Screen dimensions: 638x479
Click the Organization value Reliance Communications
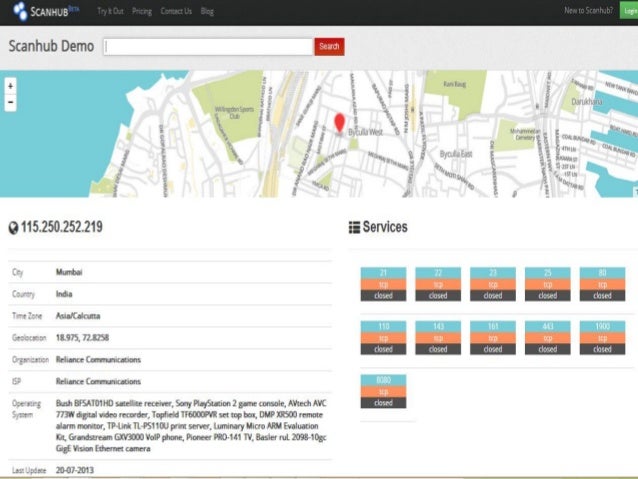[98, 360]
